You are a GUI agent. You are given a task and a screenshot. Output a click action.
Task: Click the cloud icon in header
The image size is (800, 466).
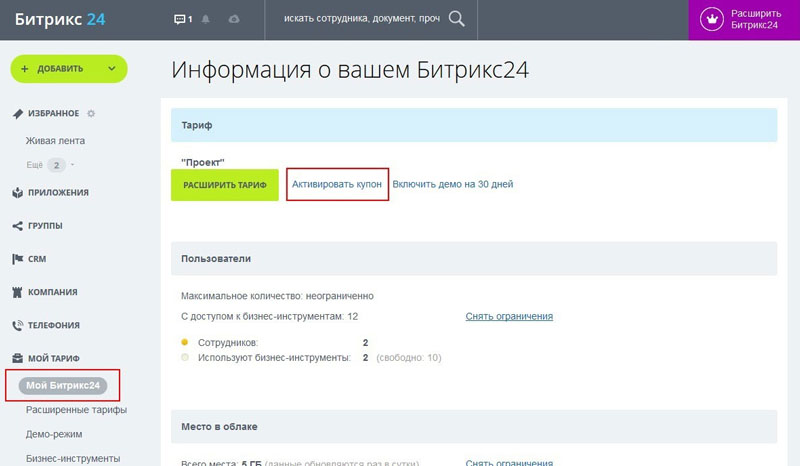[x=234, y=19]
